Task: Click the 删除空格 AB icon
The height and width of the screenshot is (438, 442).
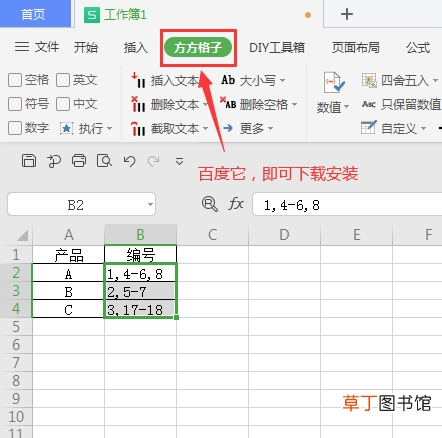Action: coord(228,103)
